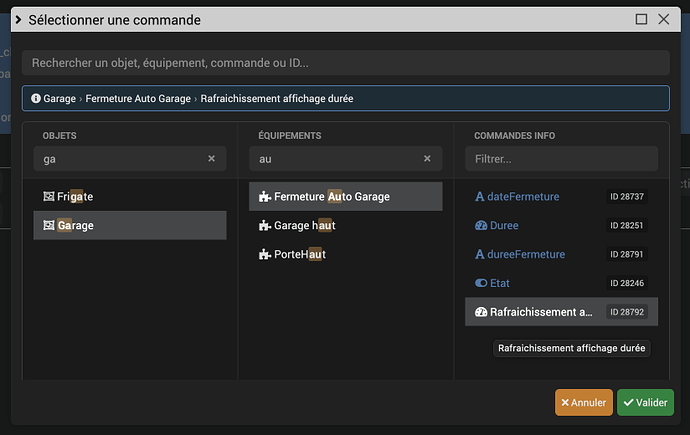
Task: Click ID 28251 badge
Action: [x=627, y=225]
